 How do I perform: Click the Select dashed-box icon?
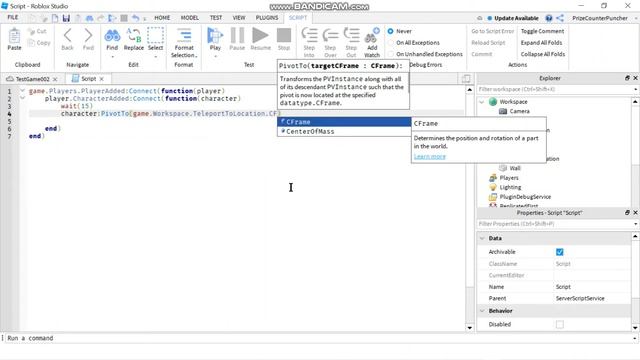[x=155, y=36]
